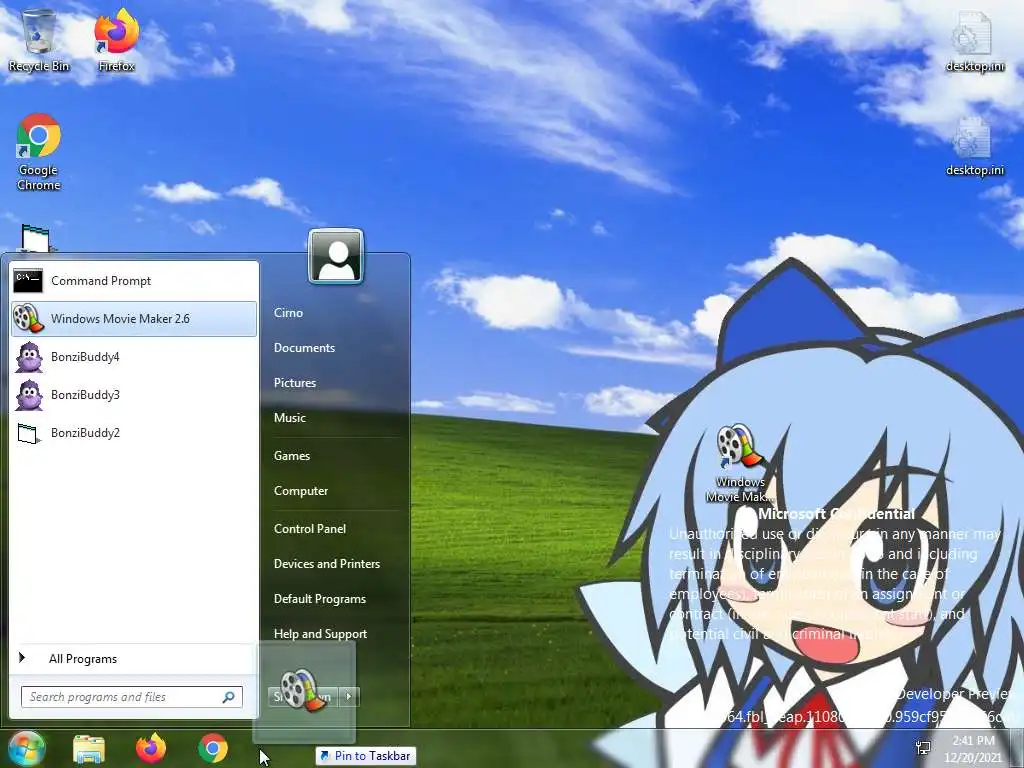1024x768 pixels.
Task: Click the BonziBuddy4 purple gorilla icon
Action: tap(29, 357)
